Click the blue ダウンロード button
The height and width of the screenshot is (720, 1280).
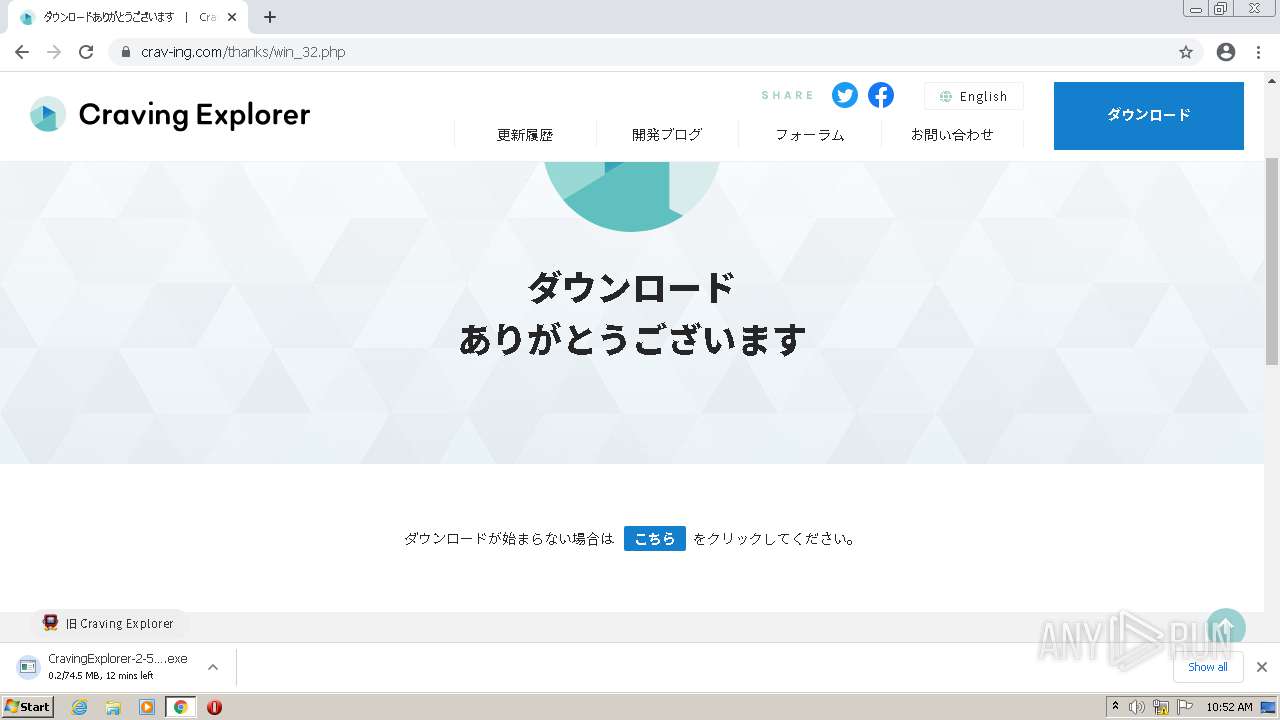point(1149,116)
